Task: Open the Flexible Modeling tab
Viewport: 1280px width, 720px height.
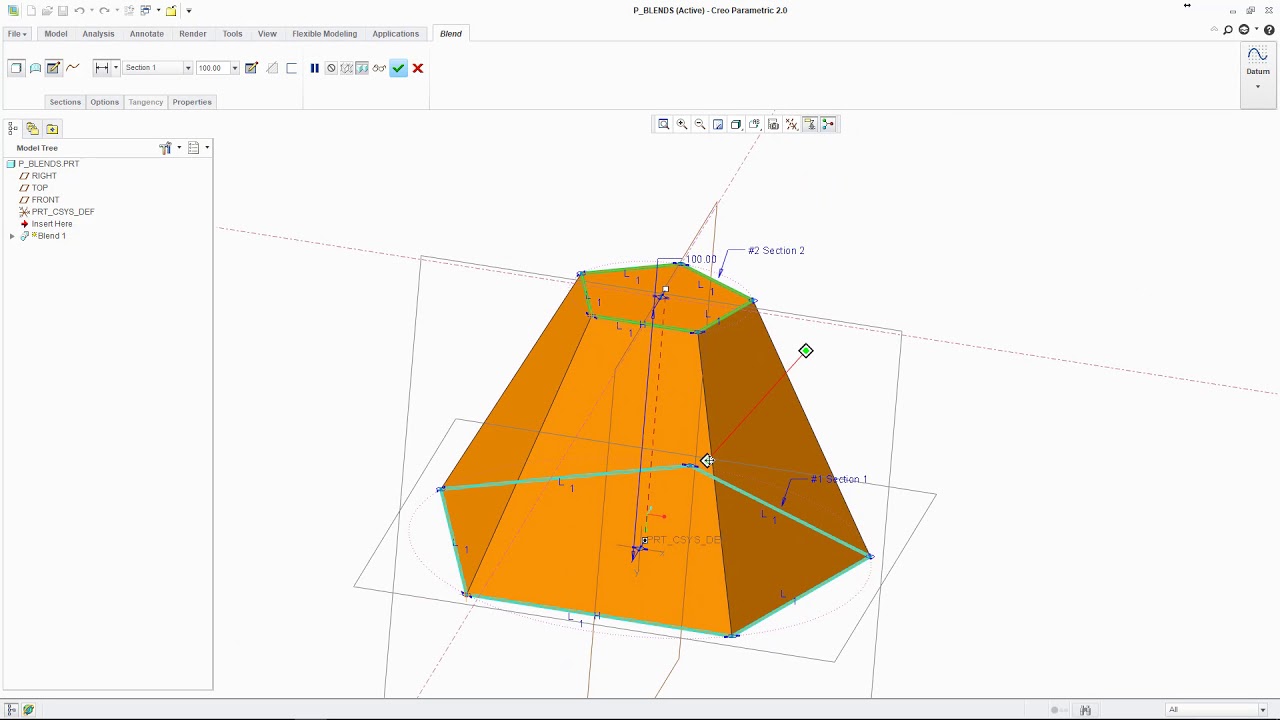Action: tap(324, 34)
